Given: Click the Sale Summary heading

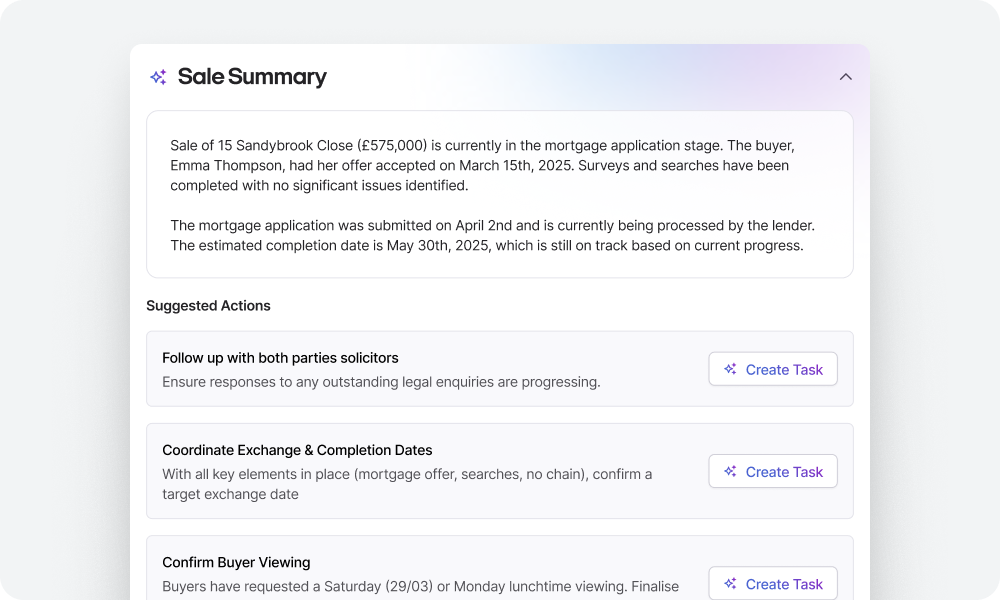Looking at the screenshot, I should coord(252,77).
